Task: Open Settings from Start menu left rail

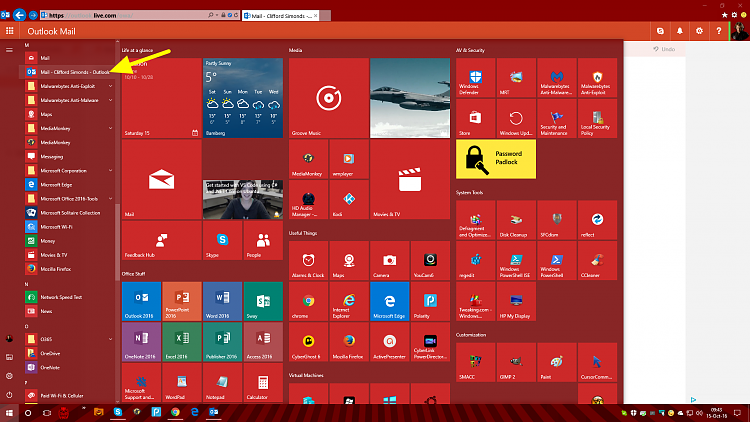Action: [x=9, y=376]
